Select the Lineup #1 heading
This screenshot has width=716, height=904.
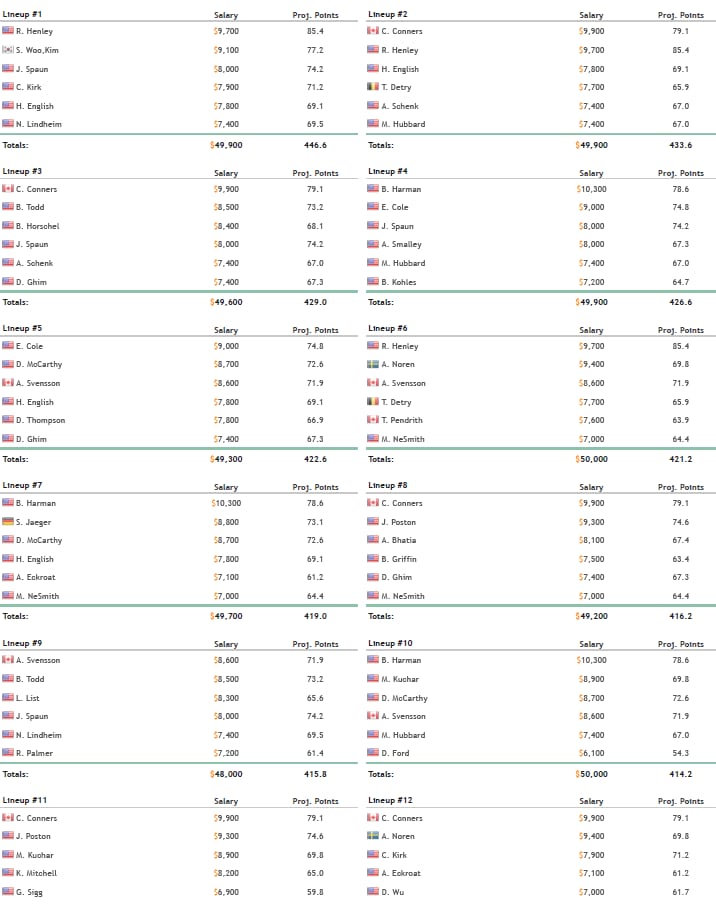[x=22, y=14]
